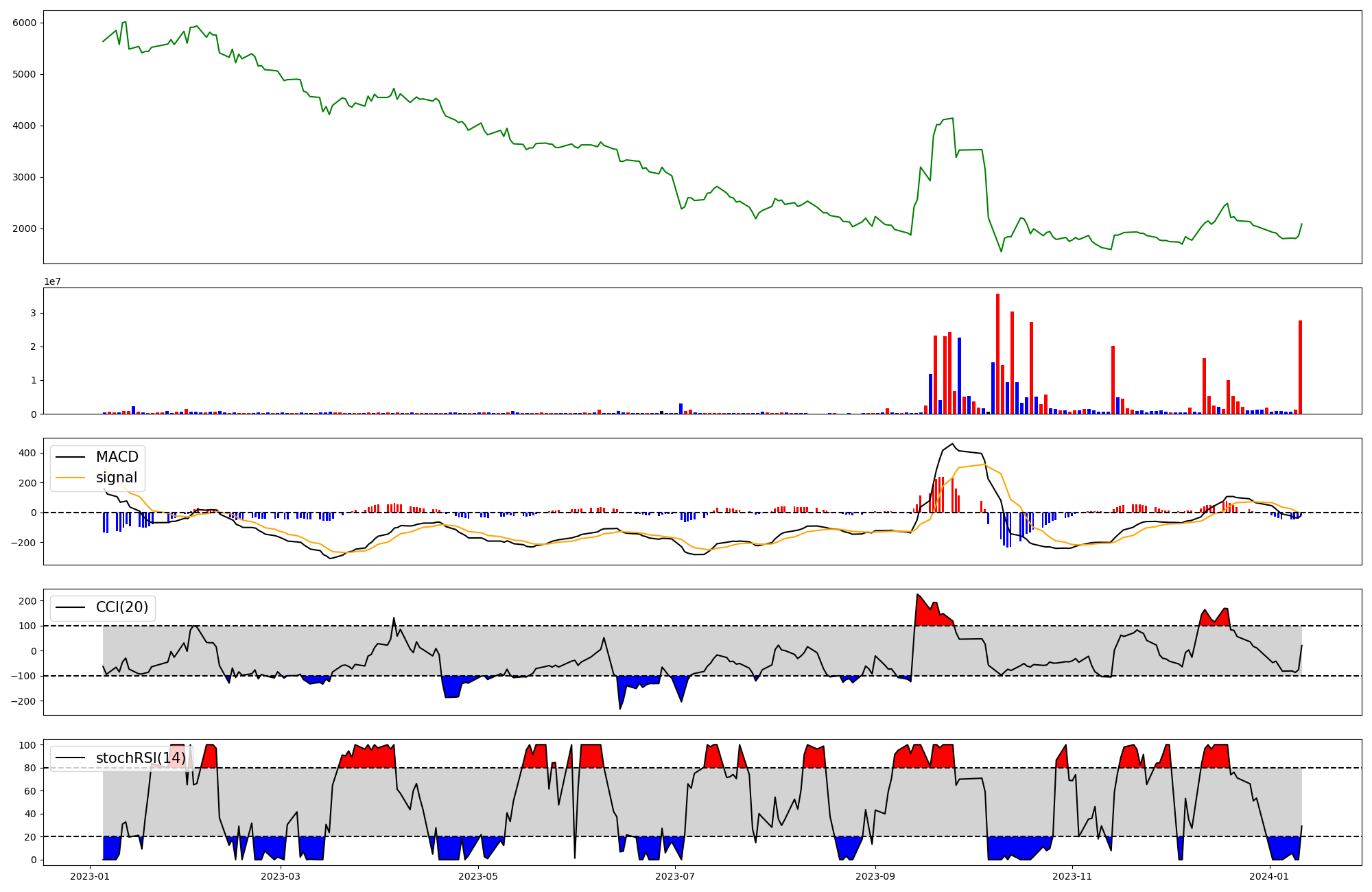Select the CCI(20) legend entry
Screen dimensions: 1372x892
click(121, 607)
